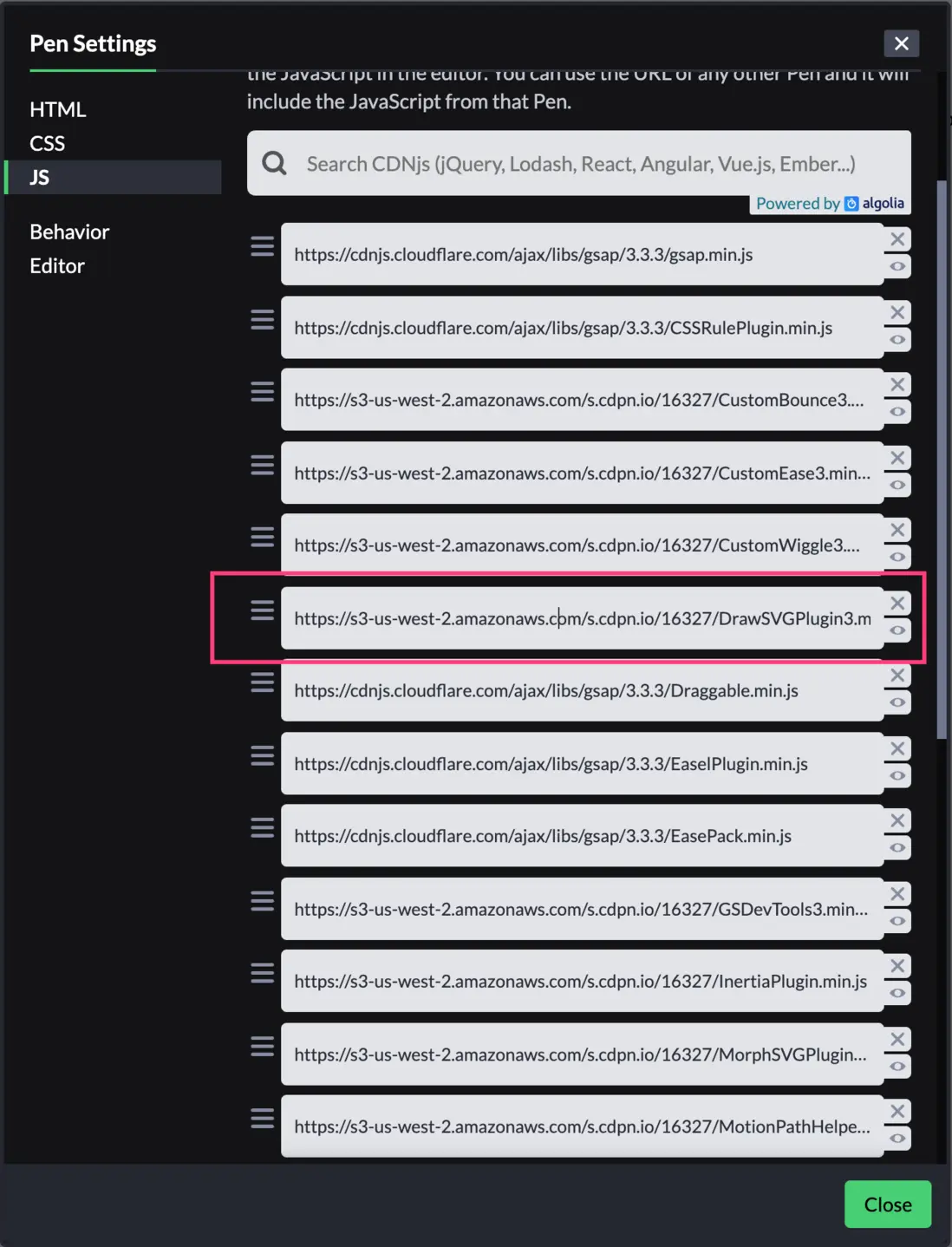The width and height of the screenshot is (952, 1247).
Task: Preview the MotionPathHelper resource with eye icon
Action: (x=897, y=1139)
